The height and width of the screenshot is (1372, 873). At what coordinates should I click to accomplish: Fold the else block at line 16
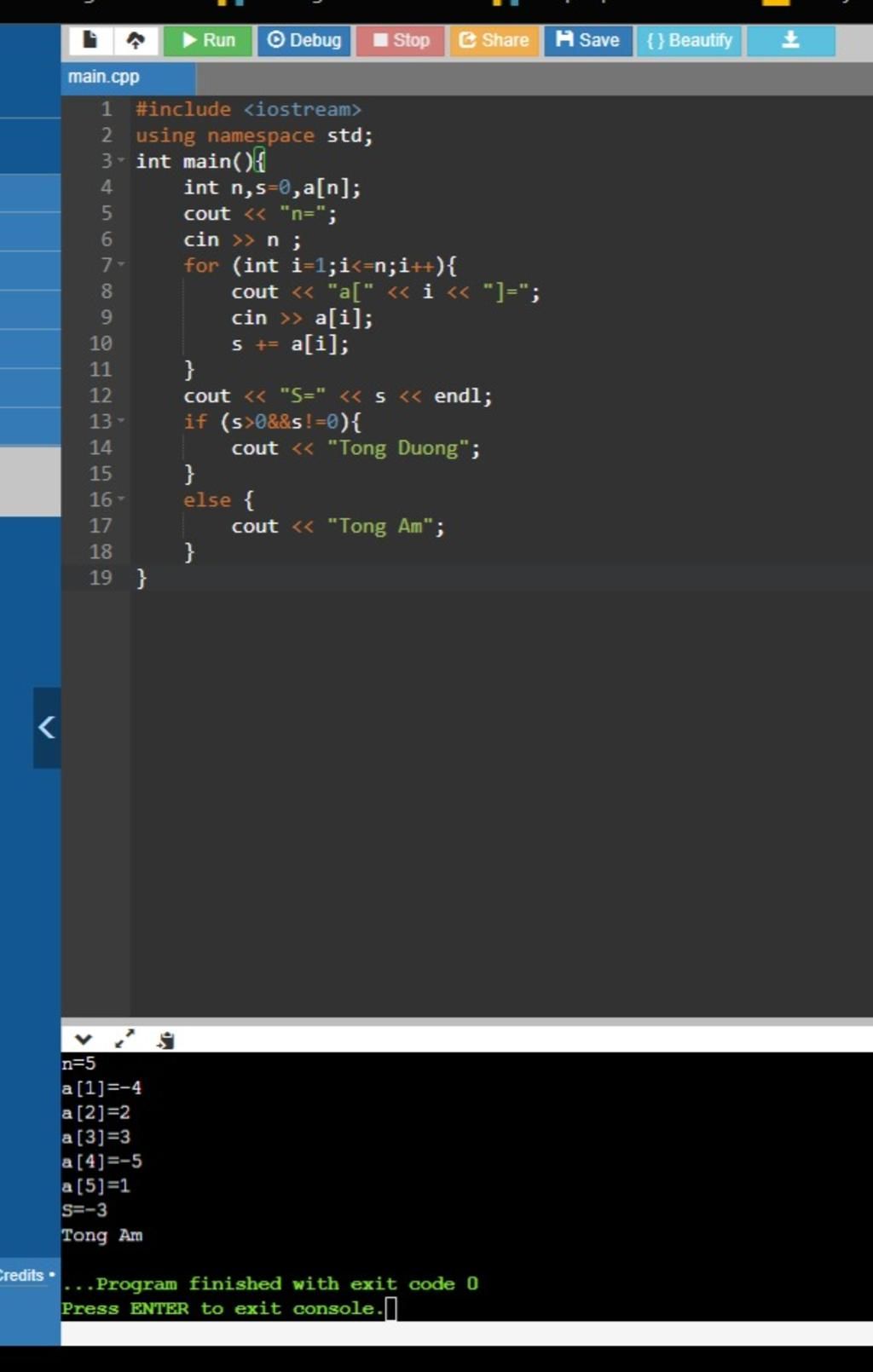(x=121, y=499)
